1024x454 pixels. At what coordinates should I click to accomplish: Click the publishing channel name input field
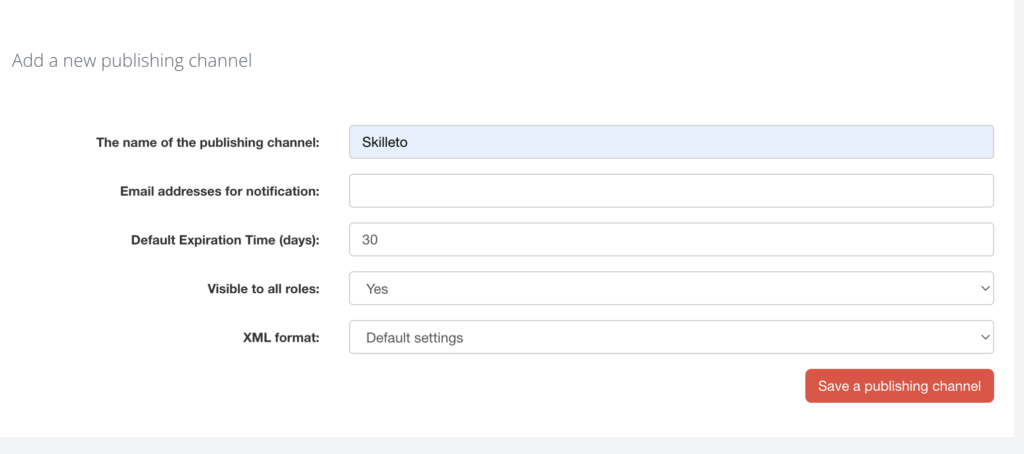(670, 142)
